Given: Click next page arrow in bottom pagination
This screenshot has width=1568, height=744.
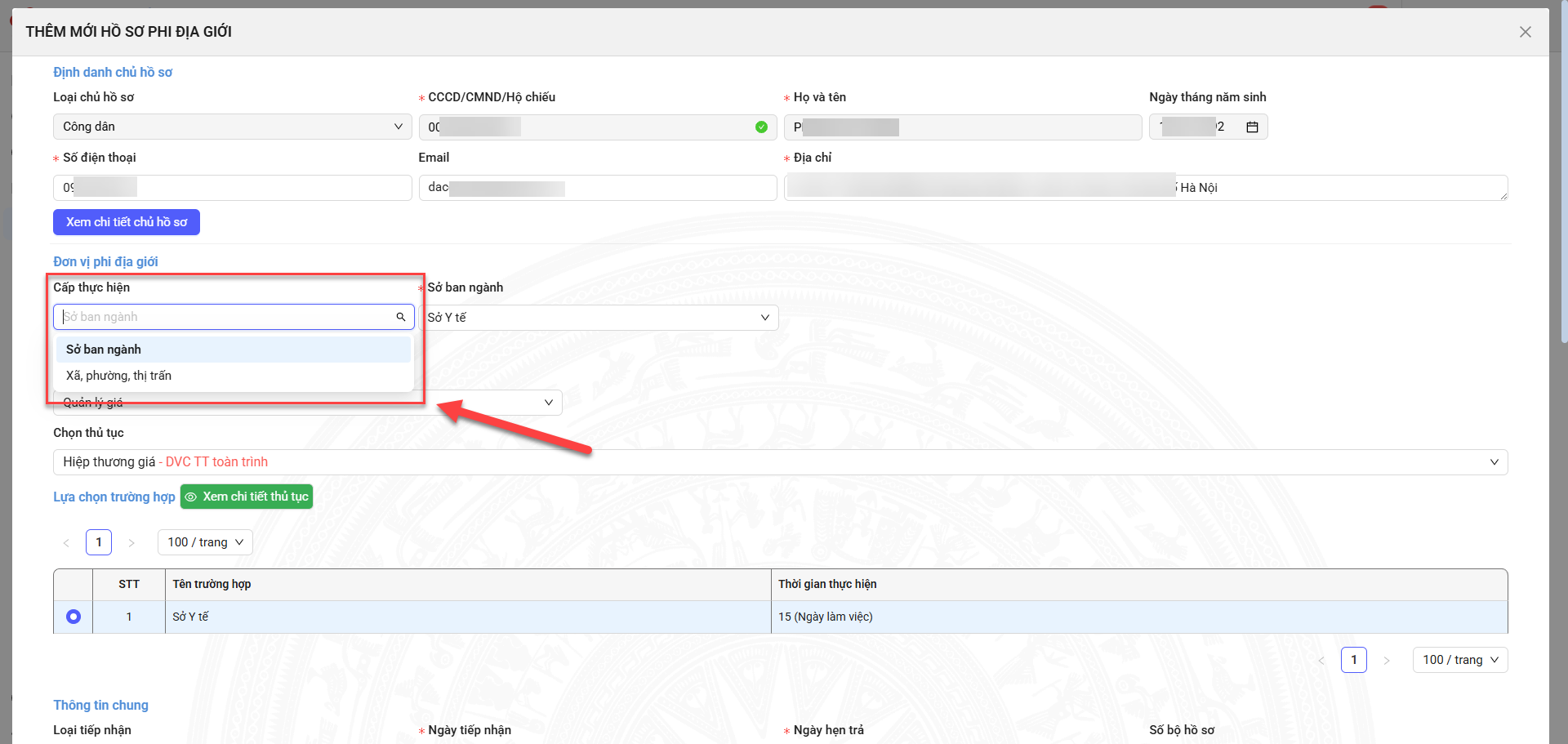Looking at the screenshot, I should pyautogui.click(x=1386, y=661).
